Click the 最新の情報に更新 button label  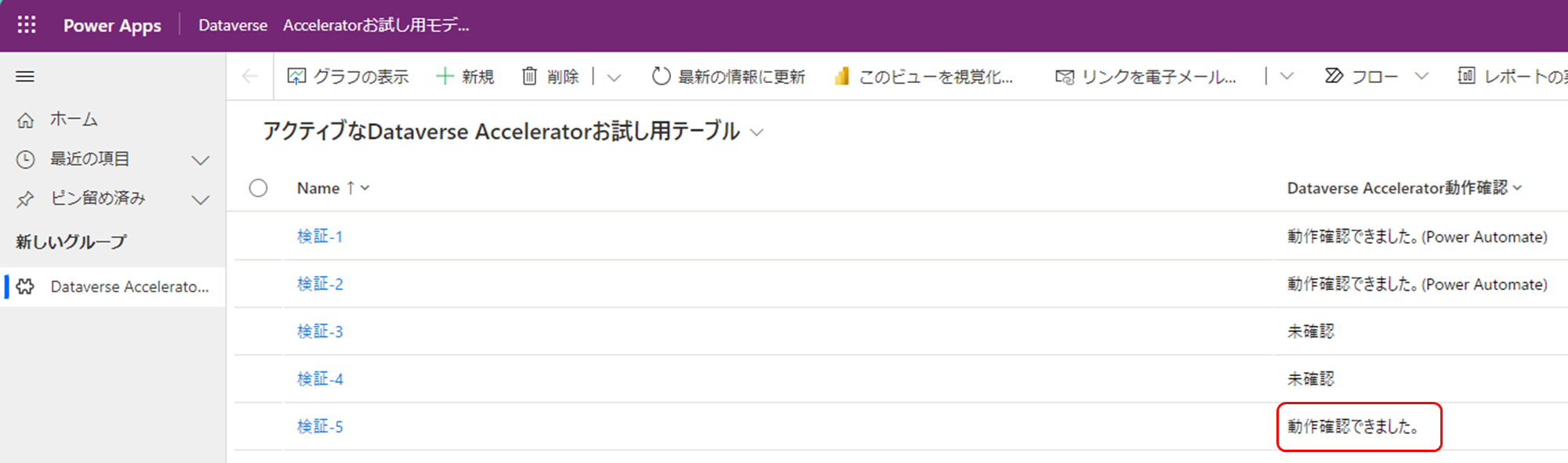point(742,77)
